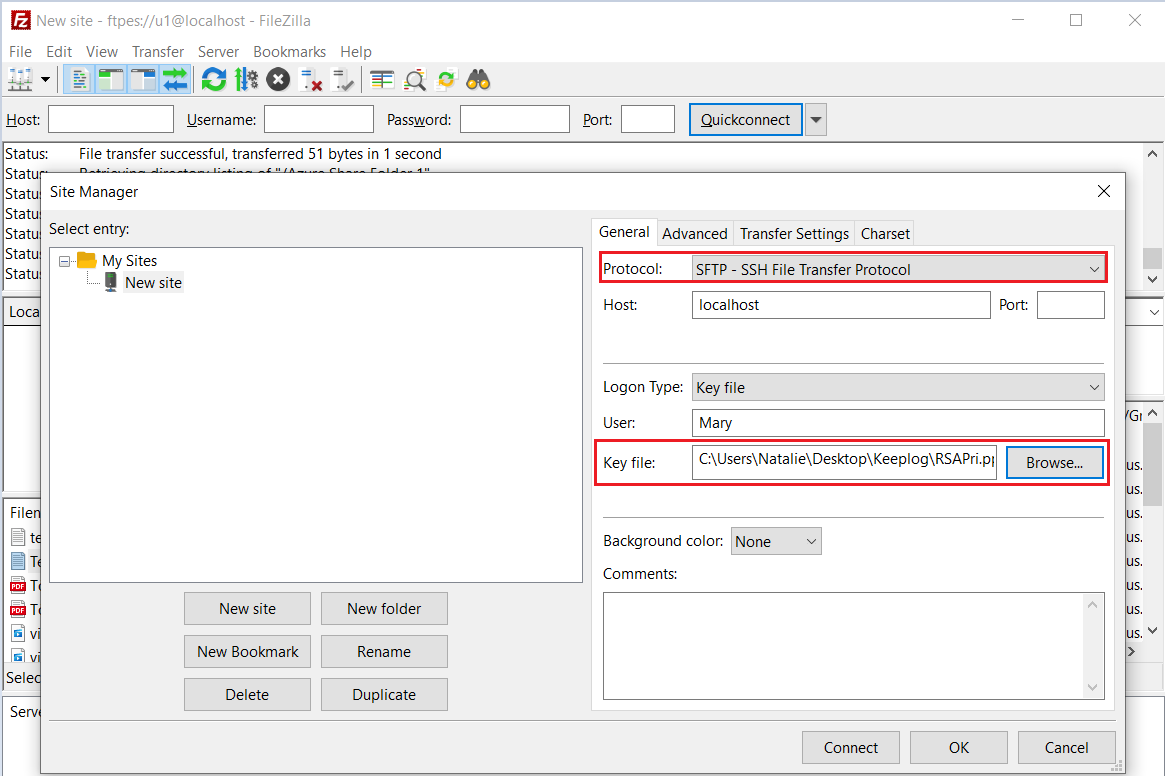Image resolution: width=1165 pixels, height=776 pixels.
Task: Focus the Quickconnect Port field
Action: pyautogui.click(x=648, y=119)
